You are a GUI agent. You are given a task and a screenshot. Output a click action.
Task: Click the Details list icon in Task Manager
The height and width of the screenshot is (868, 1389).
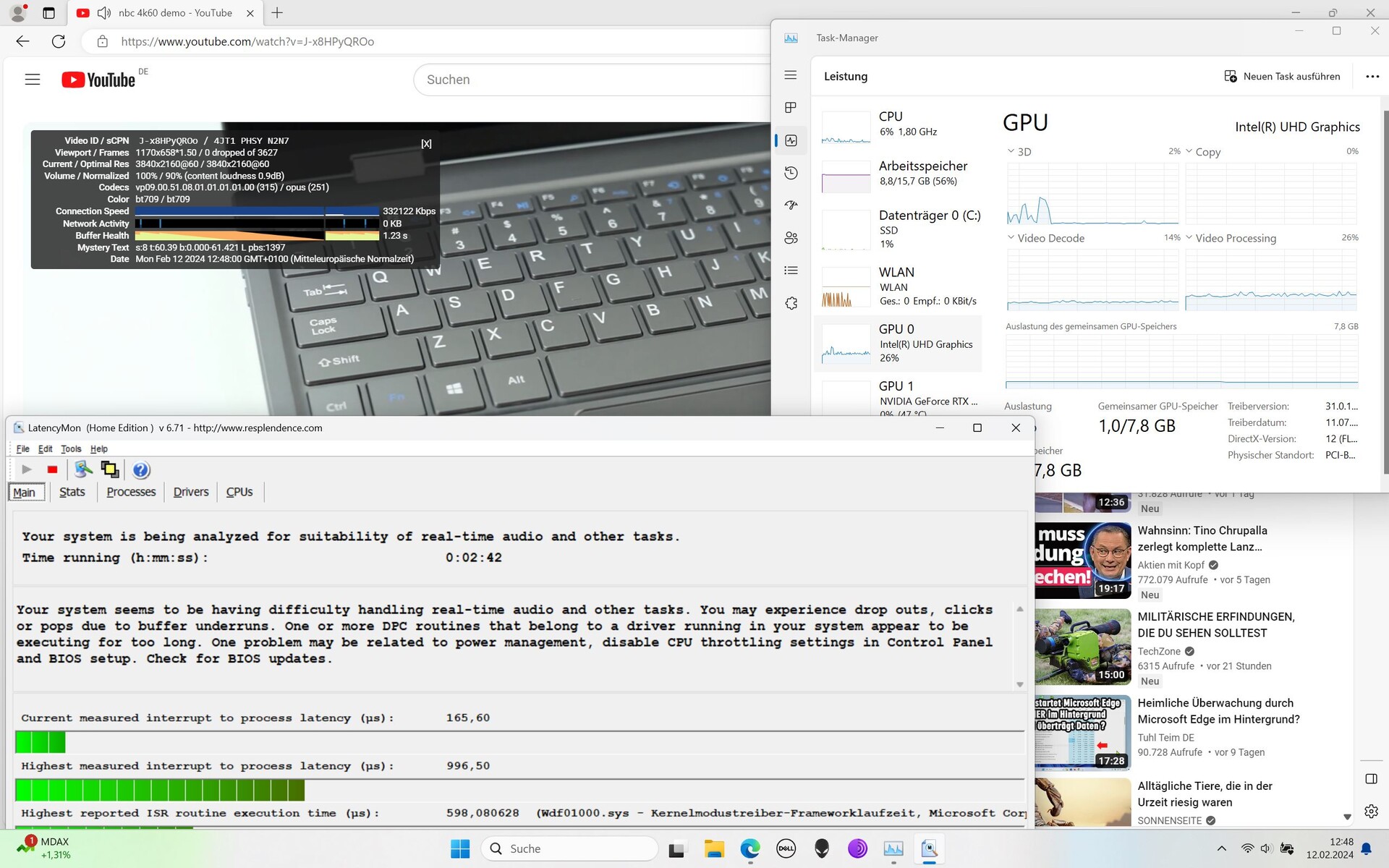791,271
